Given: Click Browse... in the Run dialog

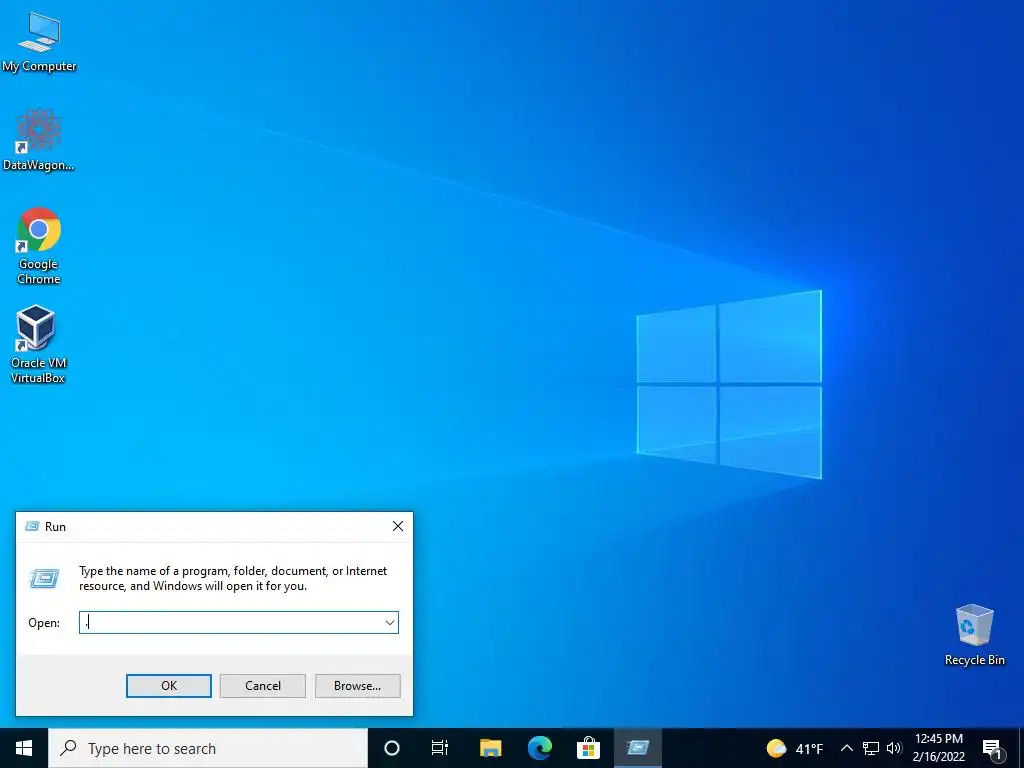Looking at the screenshot, I should pos(357,686).
